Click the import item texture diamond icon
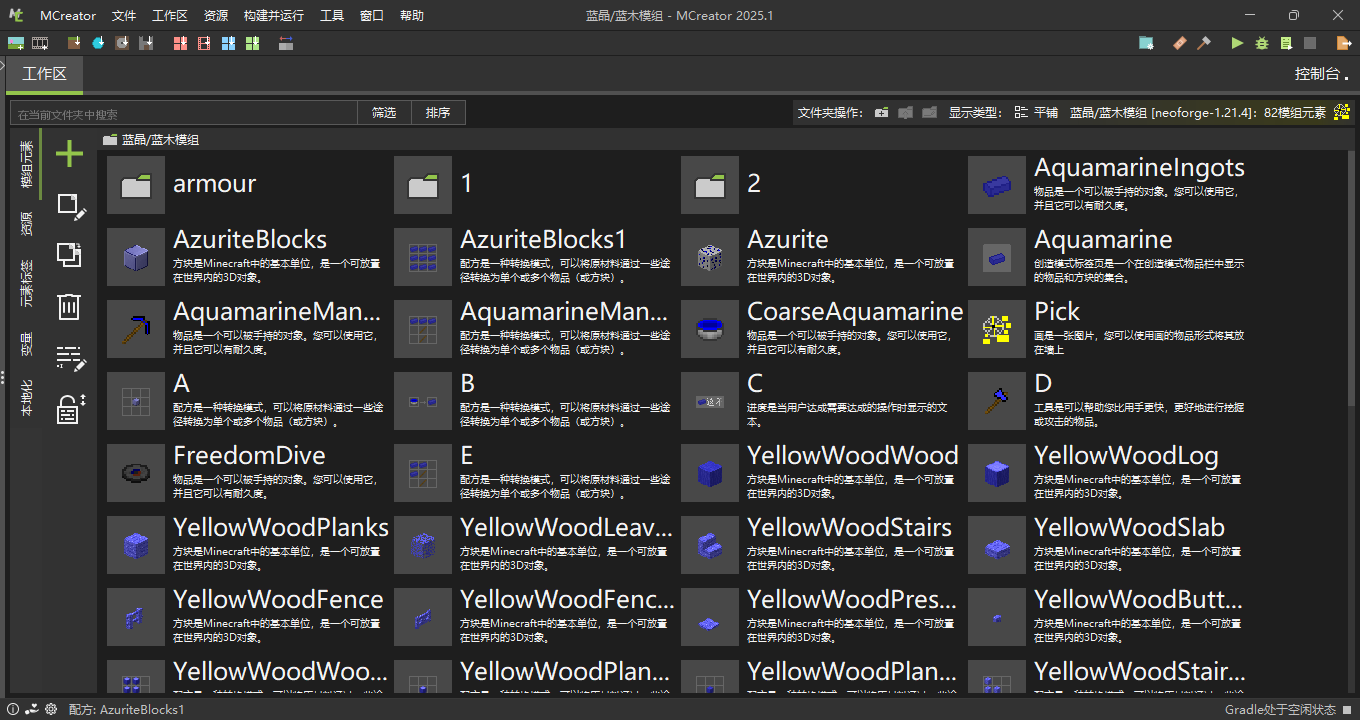1360x720 pixels. (x=98, y=43)
